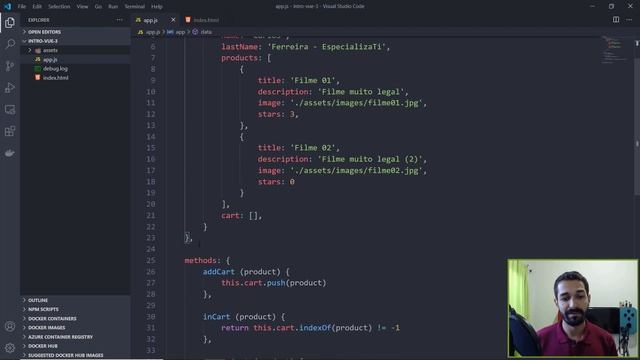Viewport: 640px width, 360px height.
Task: Click the webcam overlay video
Action: [573, 309]
